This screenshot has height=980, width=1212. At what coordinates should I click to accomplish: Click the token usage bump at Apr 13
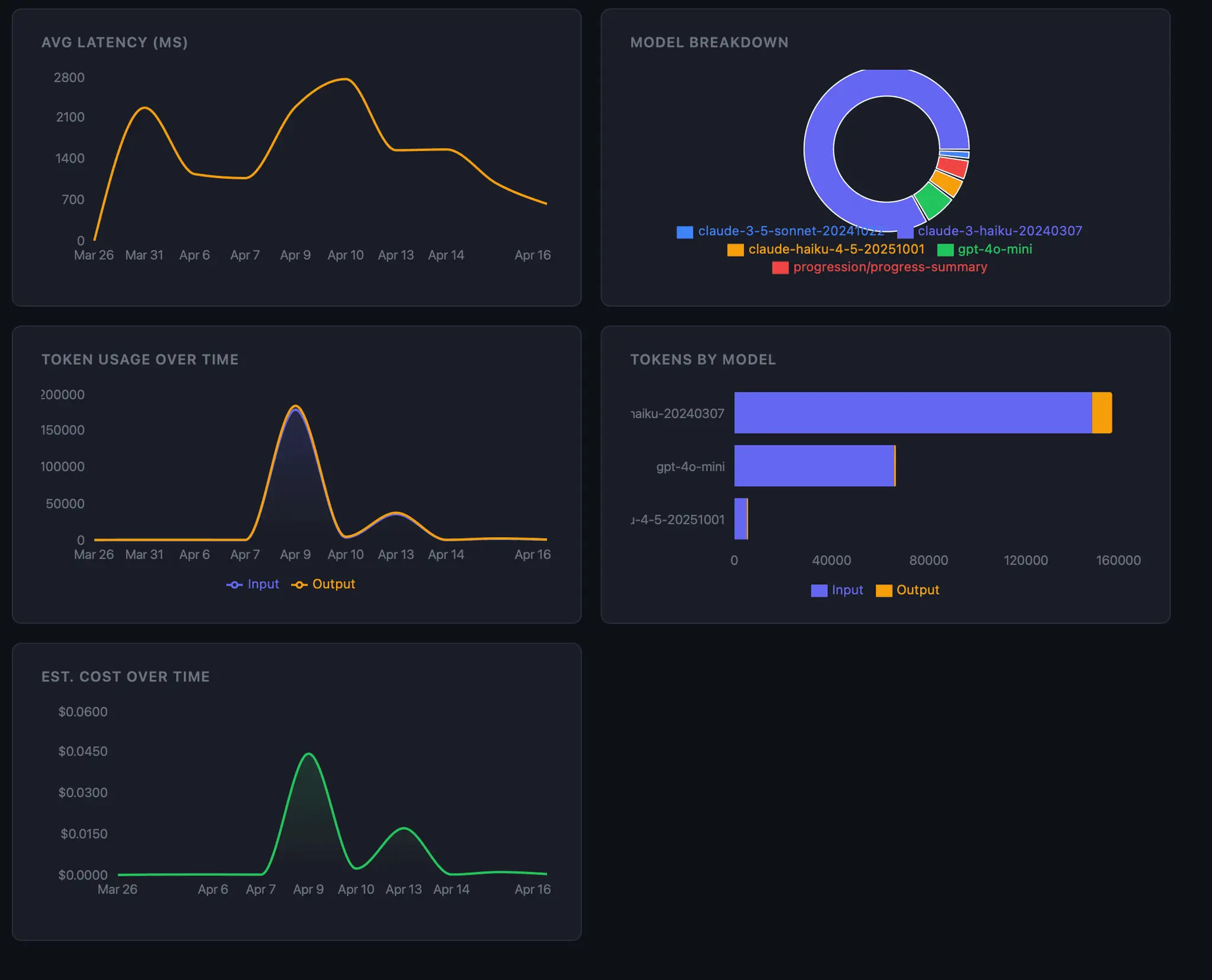[x=396, y=512]
